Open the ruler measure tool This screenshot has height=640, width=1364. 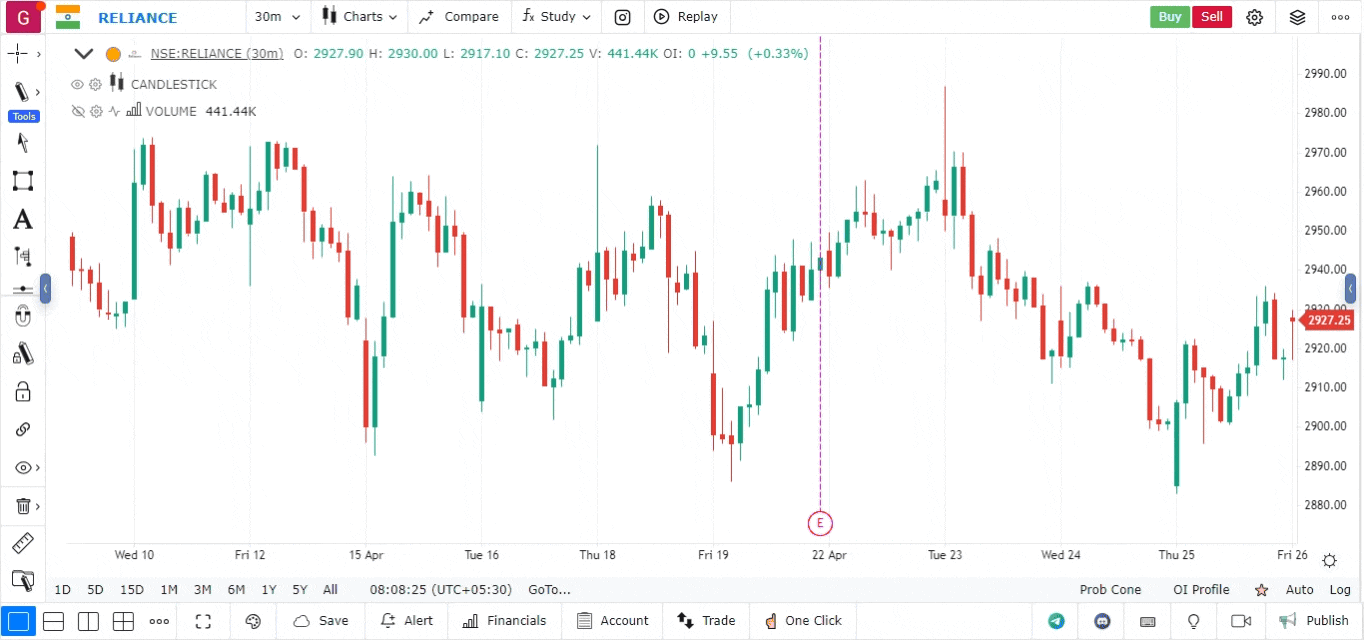(x=22, y=543)
